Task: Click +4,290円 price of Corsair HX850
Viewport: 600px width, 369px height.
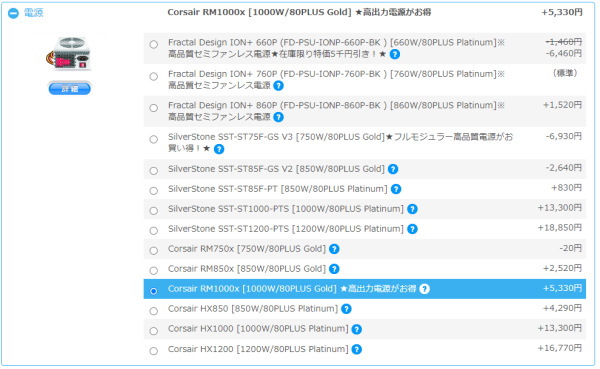Action: click(x=562, y=308)
